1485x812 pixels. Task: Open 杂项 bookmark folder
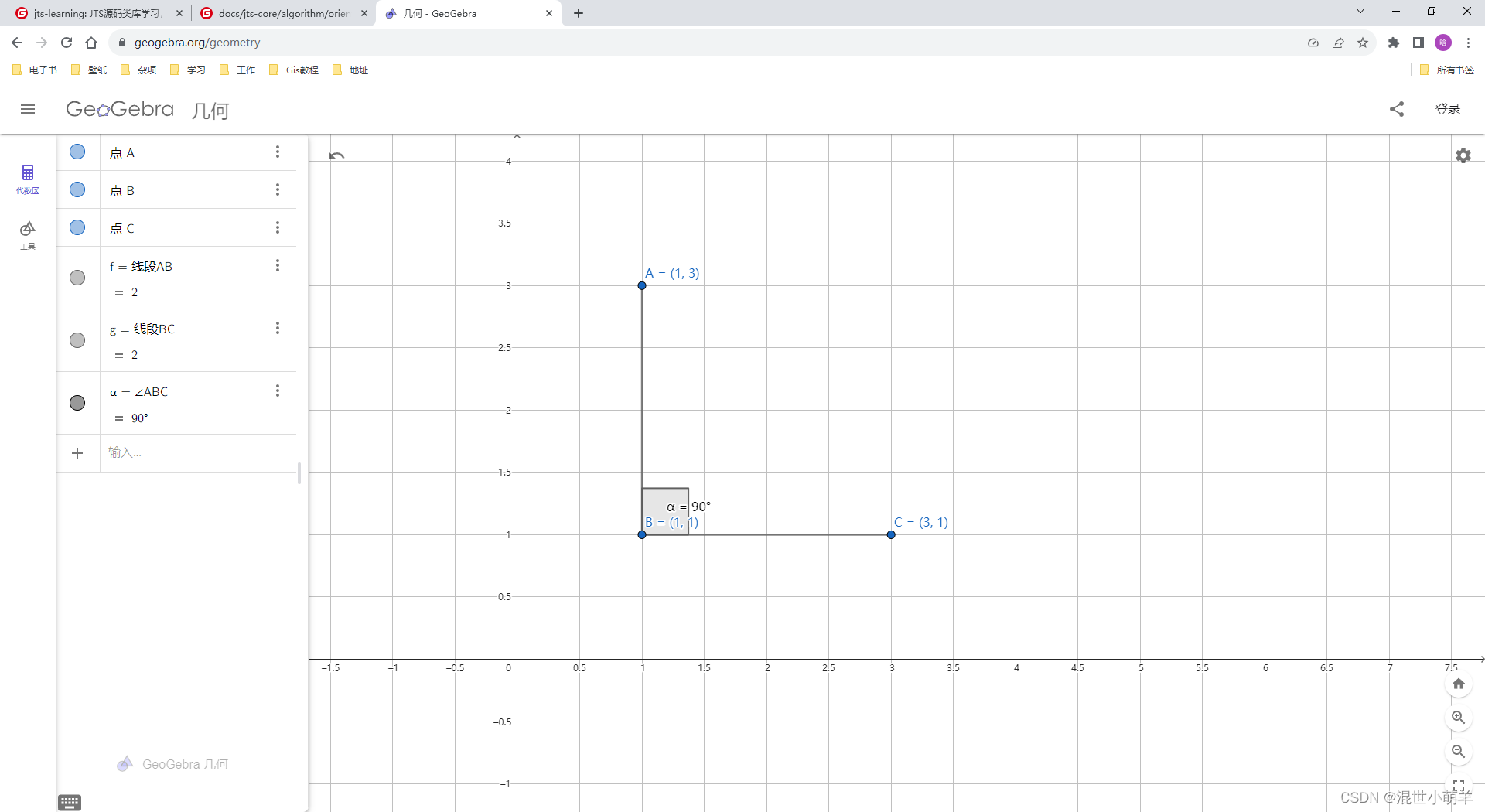coord(138,70)
